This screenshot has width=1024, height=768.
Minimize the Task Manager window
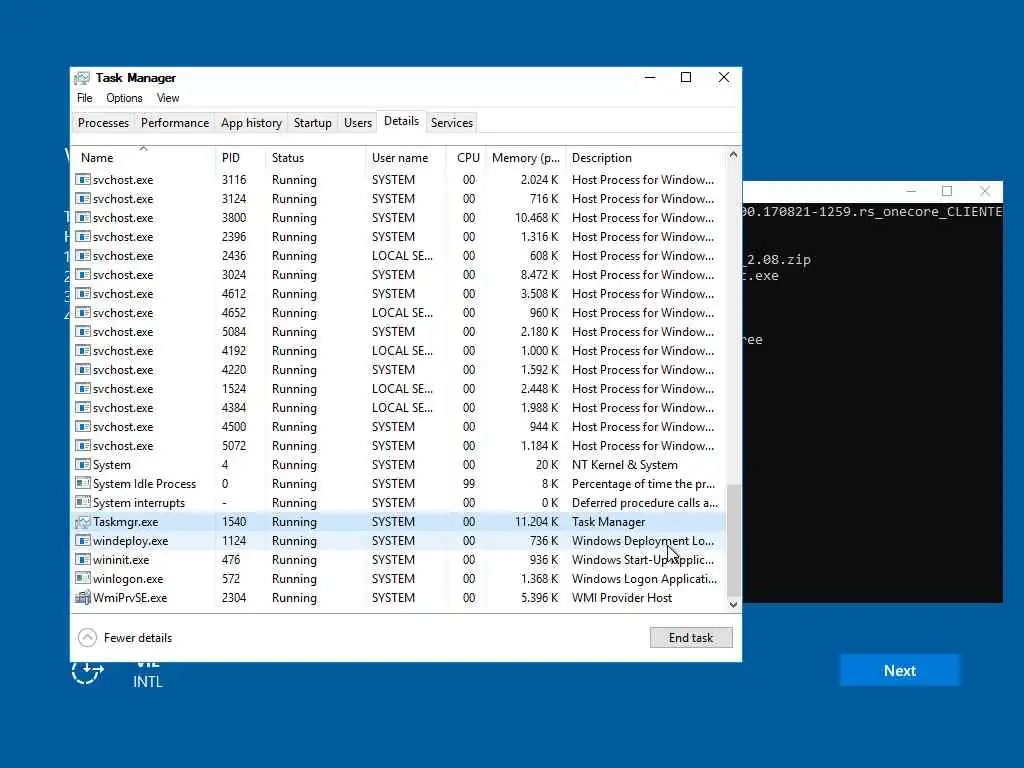click(x=650, y=77)
